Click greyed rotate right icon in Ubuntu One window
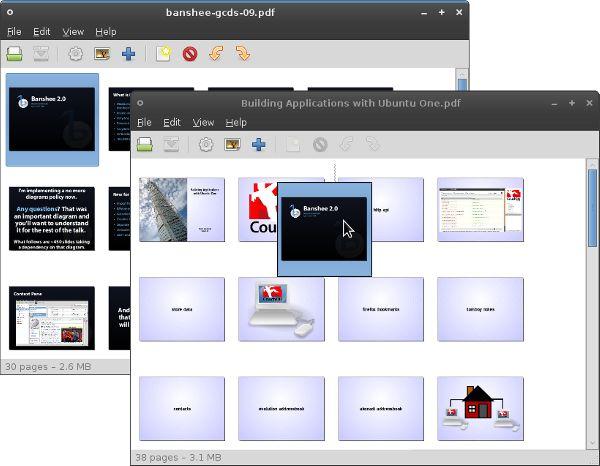Viewport: 600px width, 466px height. tap(373, 144)
